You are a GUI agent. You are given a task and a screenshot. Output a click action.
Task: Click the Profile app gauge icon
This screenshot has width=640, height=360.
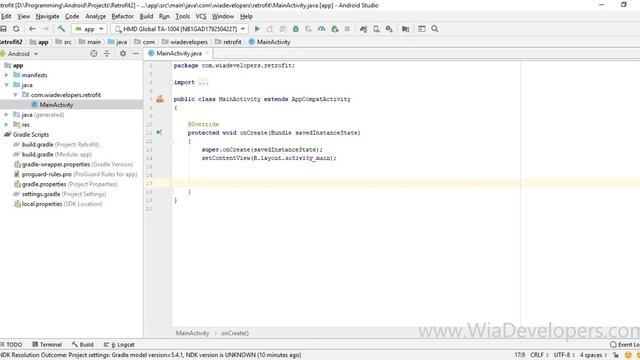click(x=322, y=29)
